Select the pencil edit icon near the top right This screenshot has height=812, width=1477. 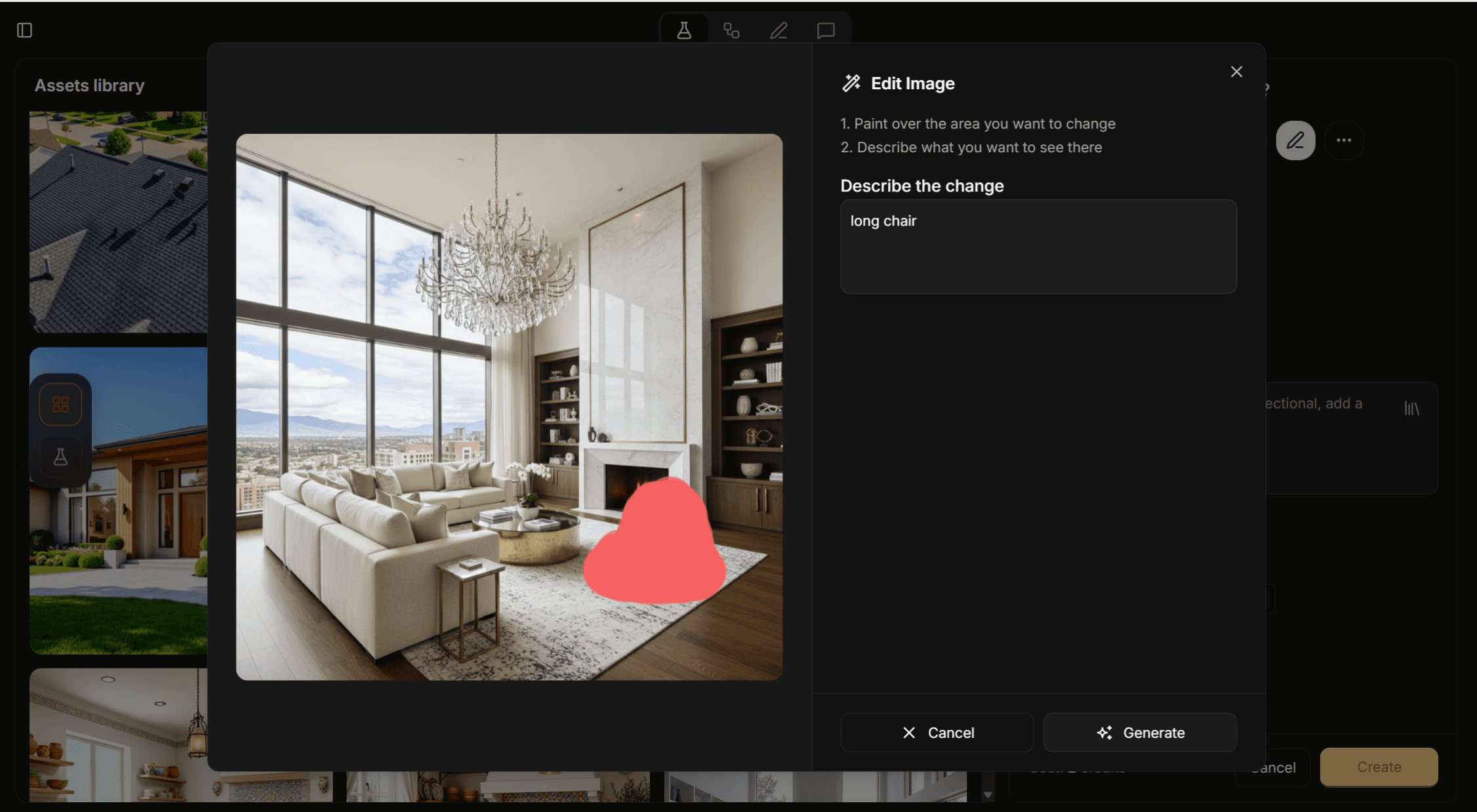tap(1295, 140)
